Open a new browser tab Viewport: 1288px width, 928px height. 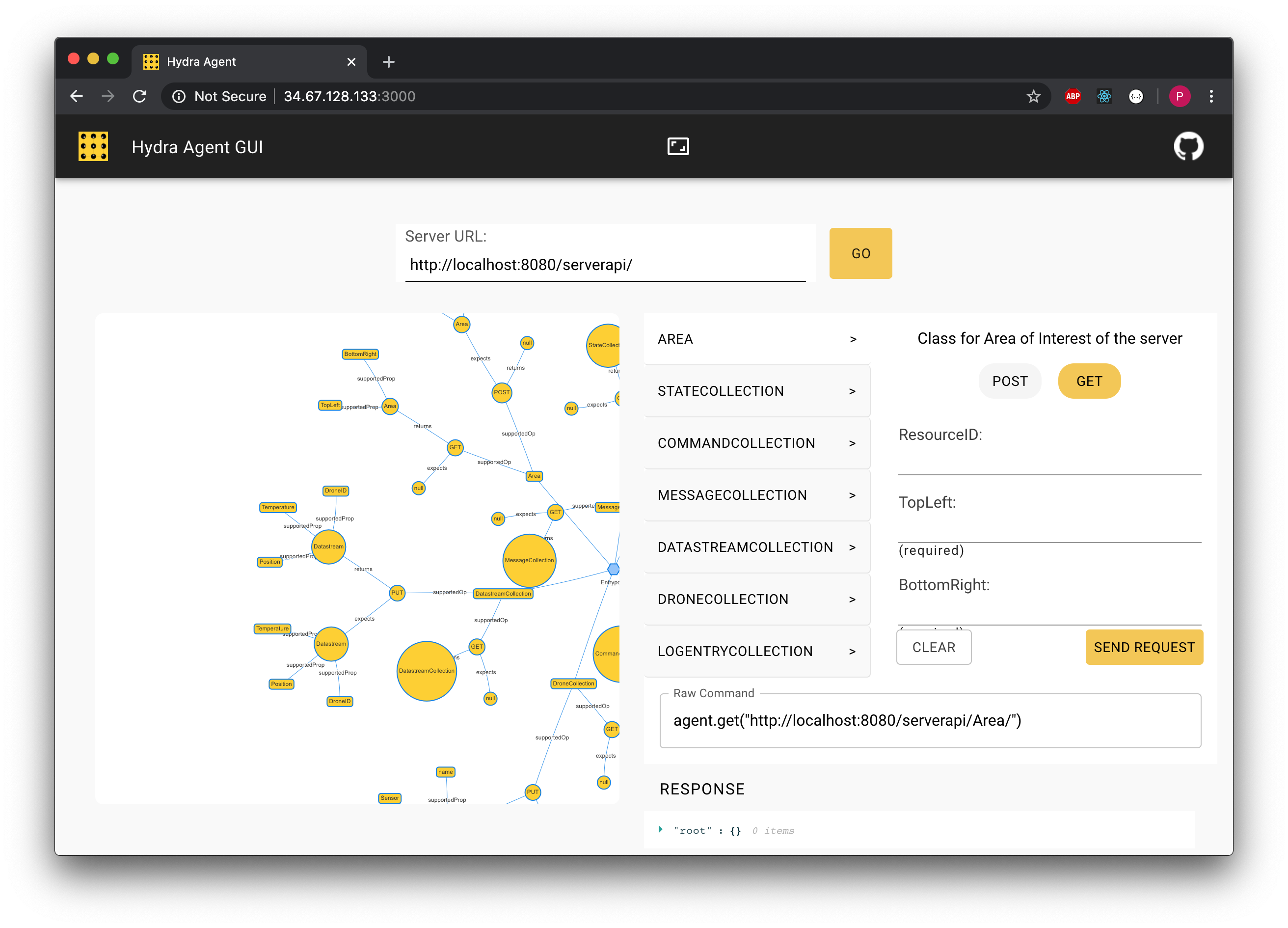(x=388, y=61)
